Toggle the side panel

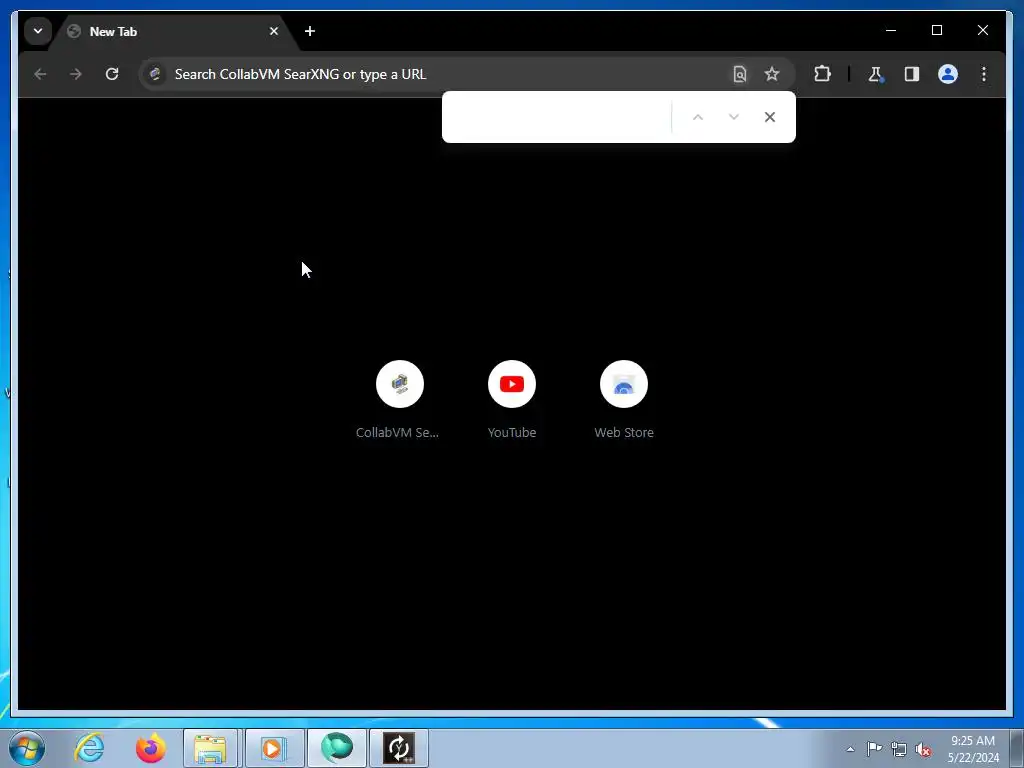pos(912,74)
